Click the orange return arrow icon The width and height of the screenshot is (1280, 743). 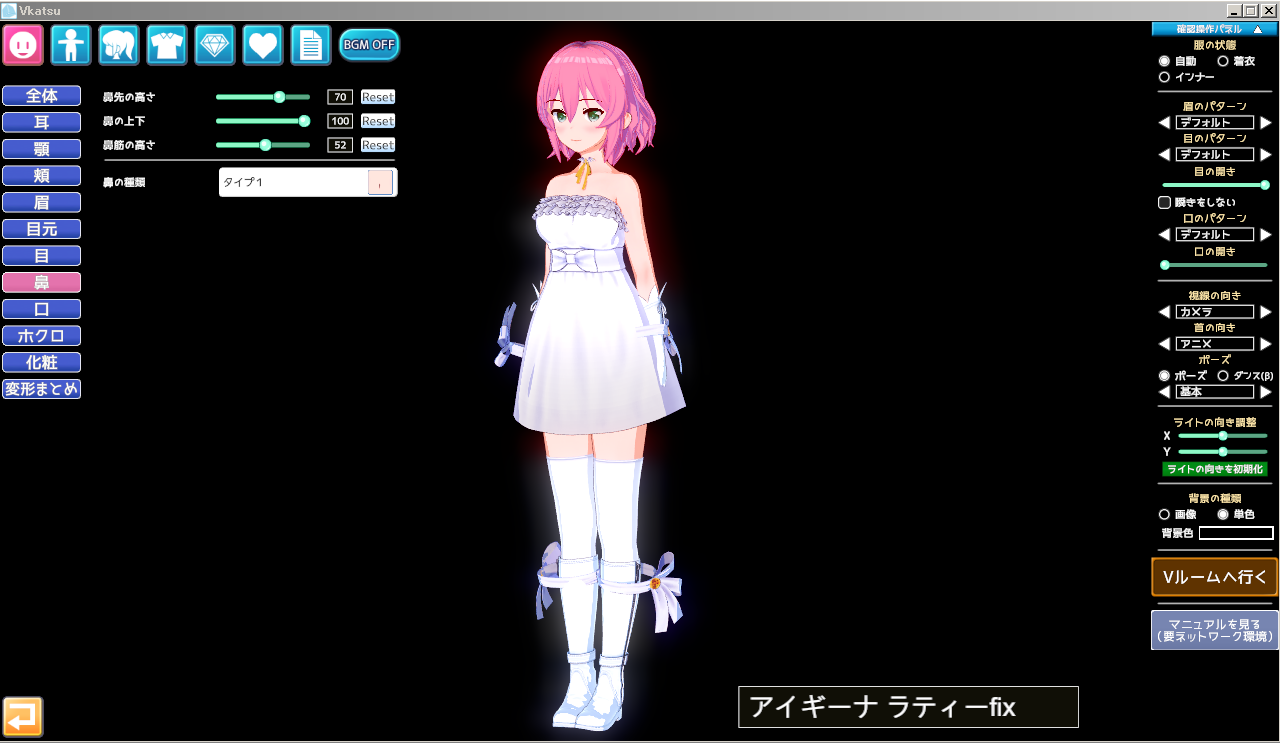[x=23, y=717]
